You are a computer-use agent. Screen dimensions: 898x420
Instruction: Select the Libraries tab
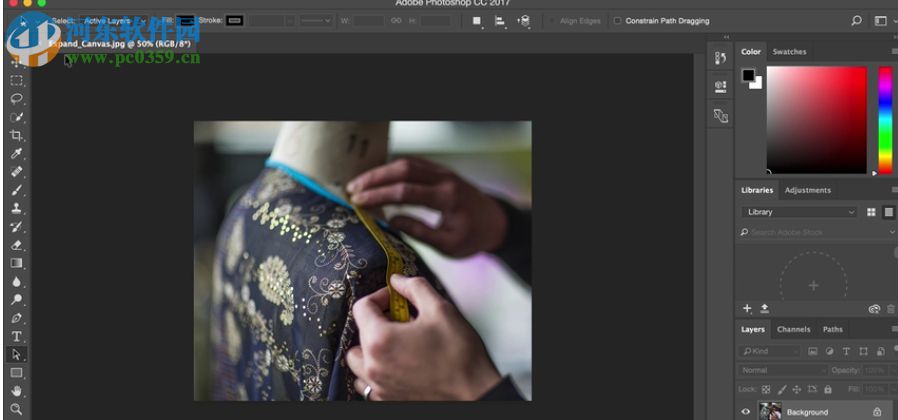click(757, 190)
